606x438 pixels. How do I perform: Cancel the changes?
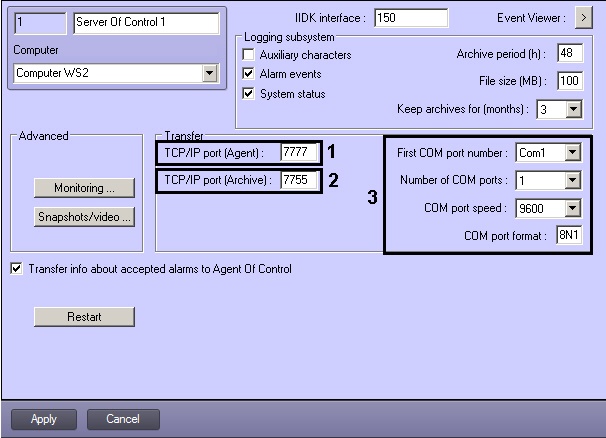pyautogui.click(x=123, y=419)
